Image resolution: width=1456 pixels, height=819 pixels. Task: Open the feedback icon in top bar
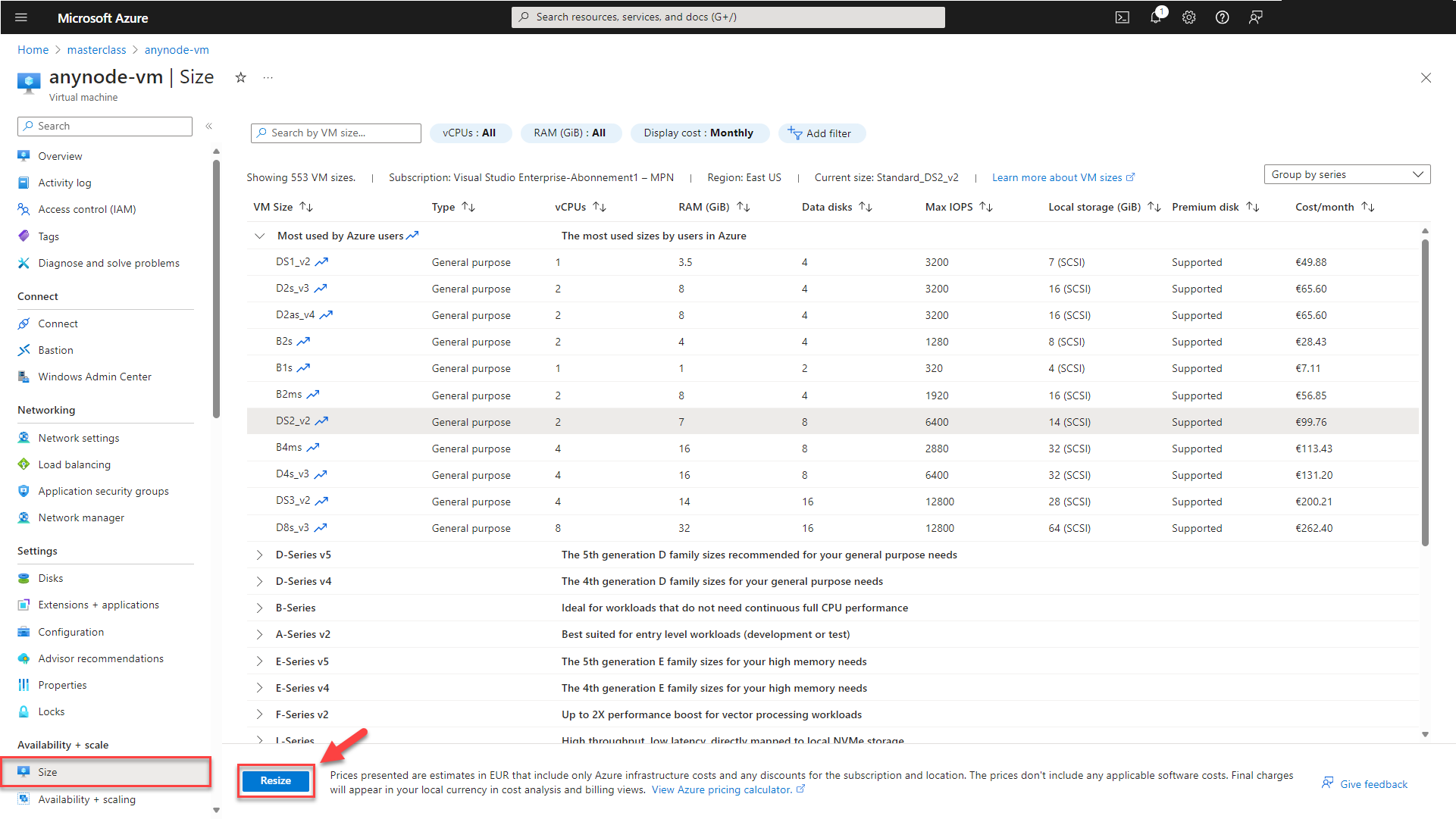click(1255, 17)
